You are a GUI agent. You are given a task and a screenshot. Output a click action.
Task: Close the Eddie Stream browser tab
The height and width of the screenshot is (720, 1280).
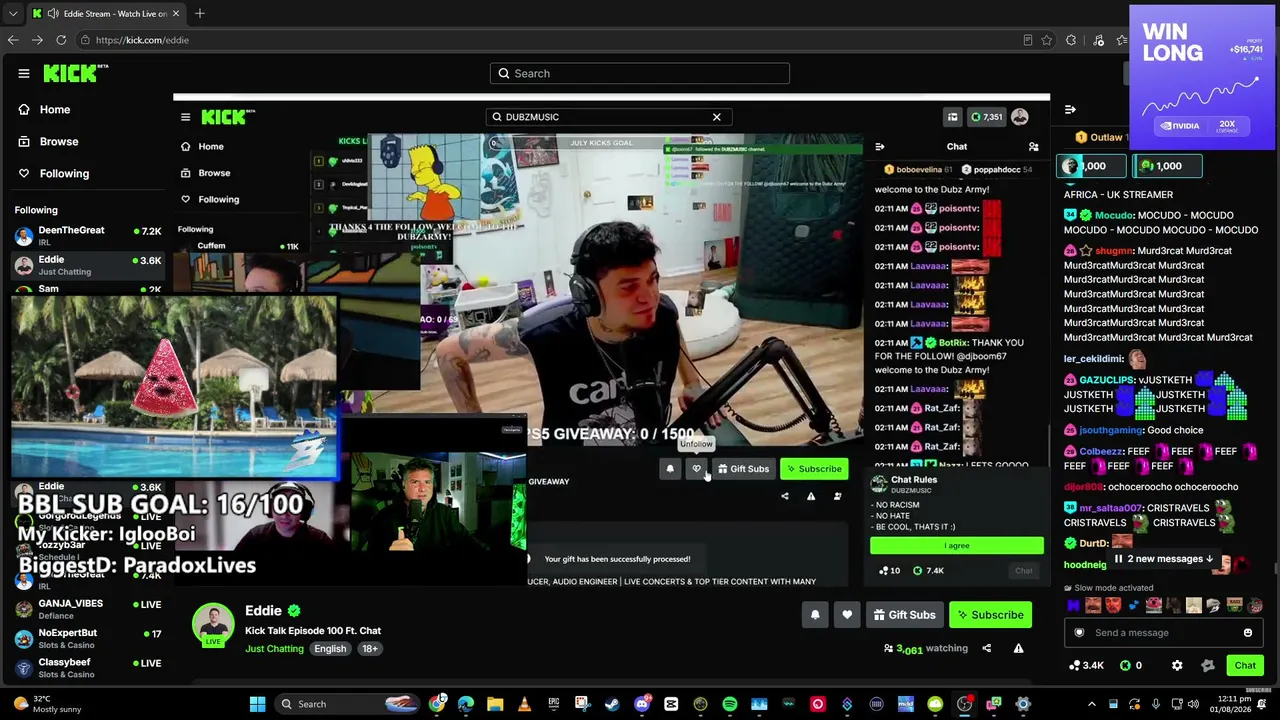coord(176,14)
